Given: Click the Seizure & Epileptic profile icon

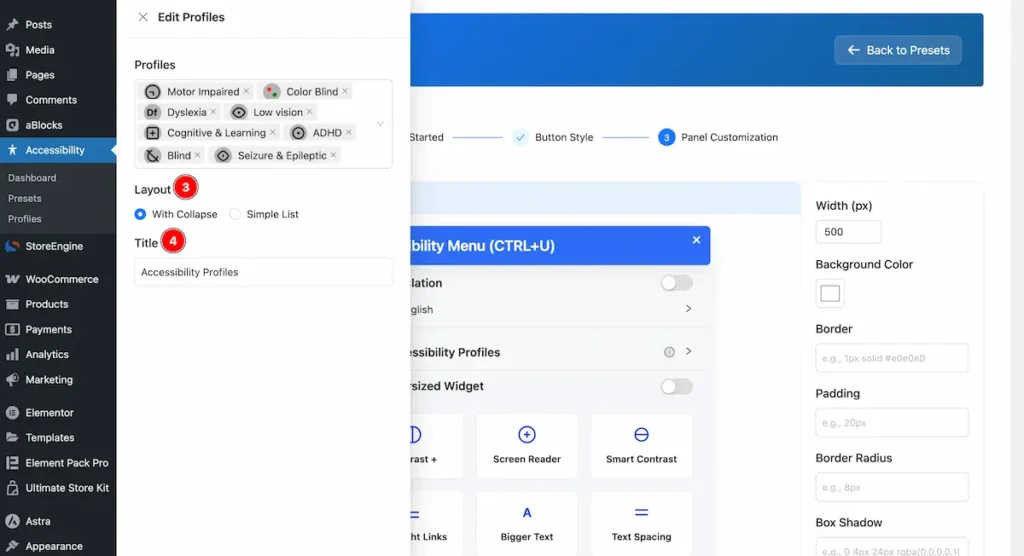Looking at the screenshot, I should (x=223, y=155).
